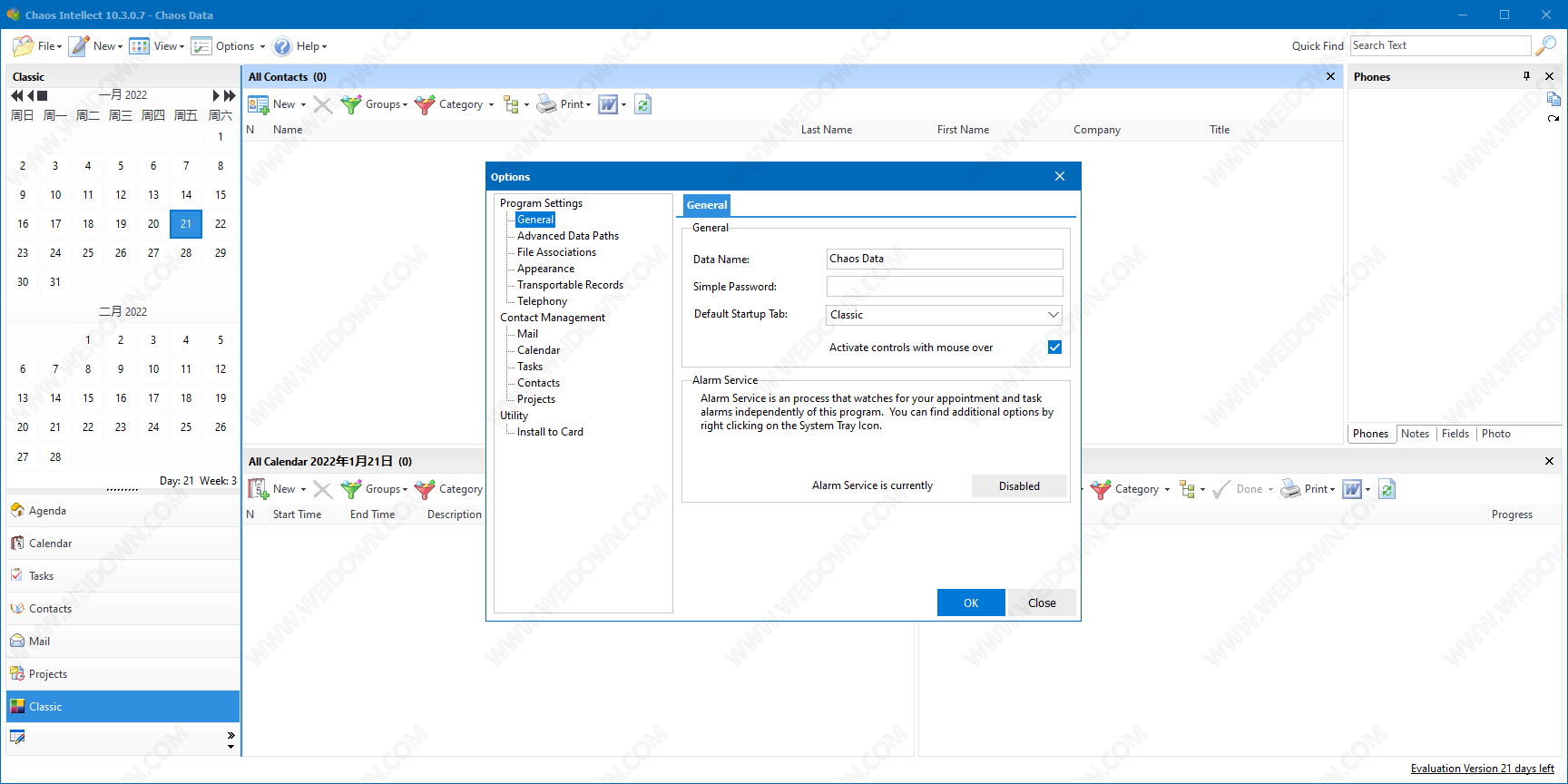Open the Agenda view in sidebar
Image resolution: width=1568 pixels, height=784 pixels.
(x=122, y=511)
